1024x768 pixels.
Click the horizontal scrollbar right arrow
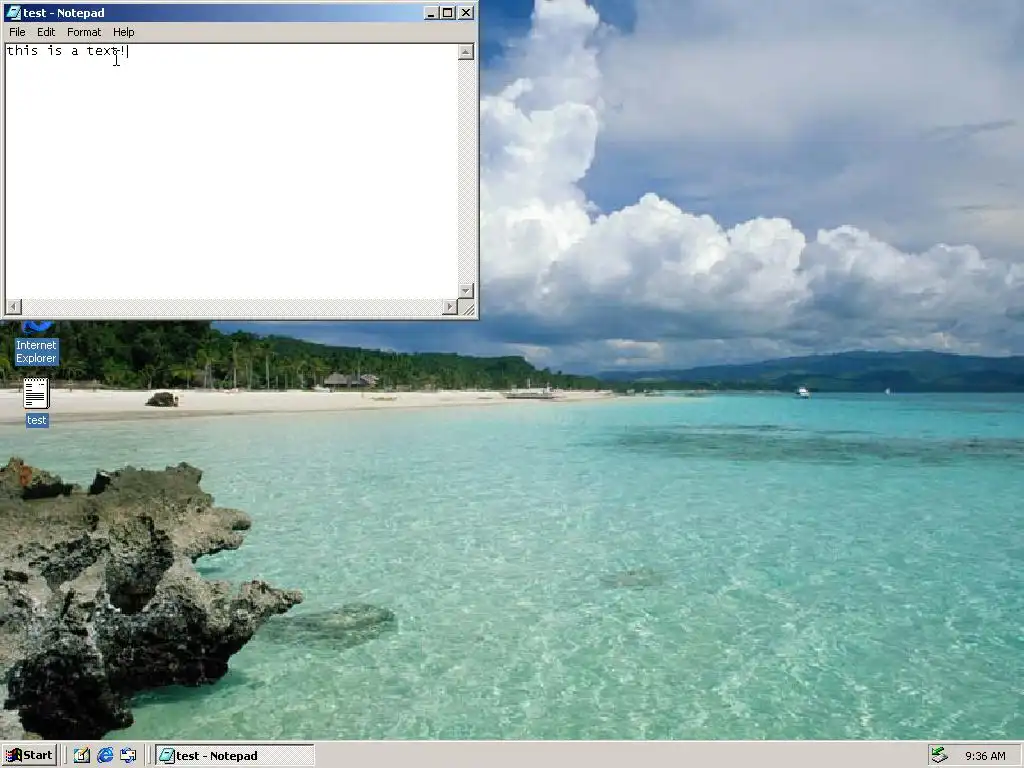point(450,306)
